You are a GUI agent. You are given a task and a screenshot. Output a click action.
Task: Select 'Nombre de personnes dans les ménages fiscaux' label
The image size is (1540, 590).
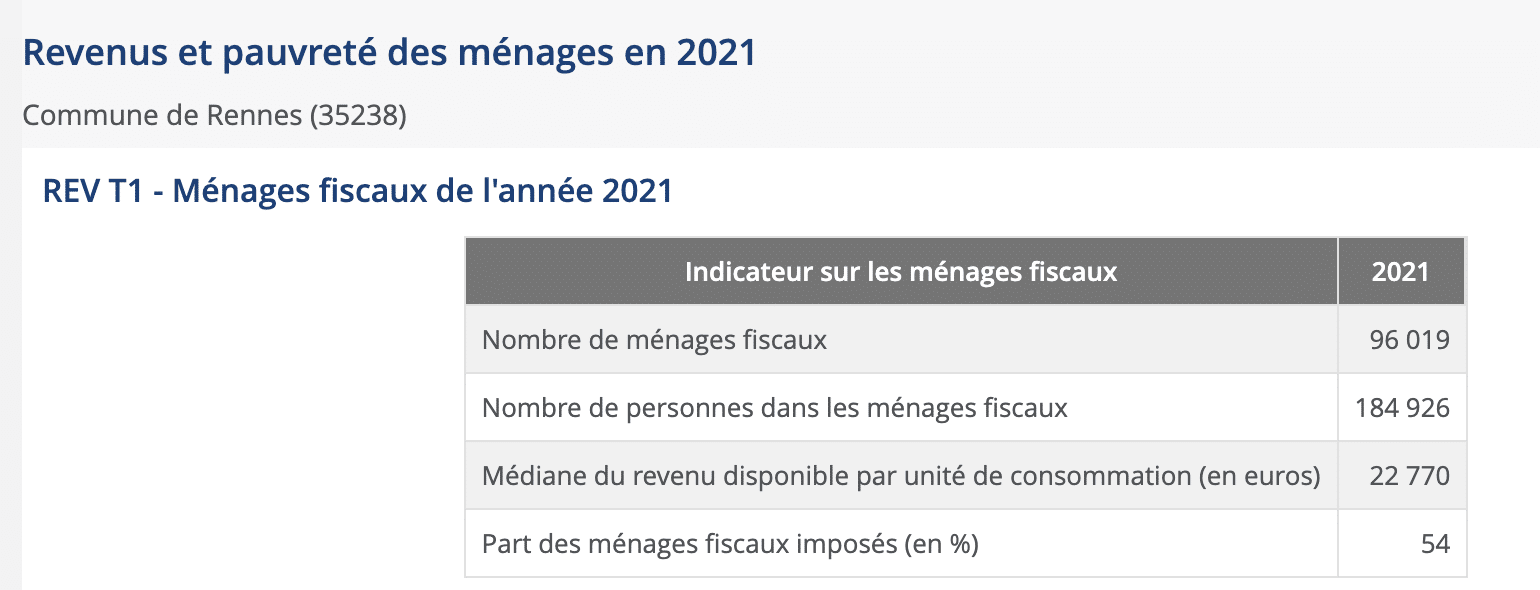[x=774, y=408]
